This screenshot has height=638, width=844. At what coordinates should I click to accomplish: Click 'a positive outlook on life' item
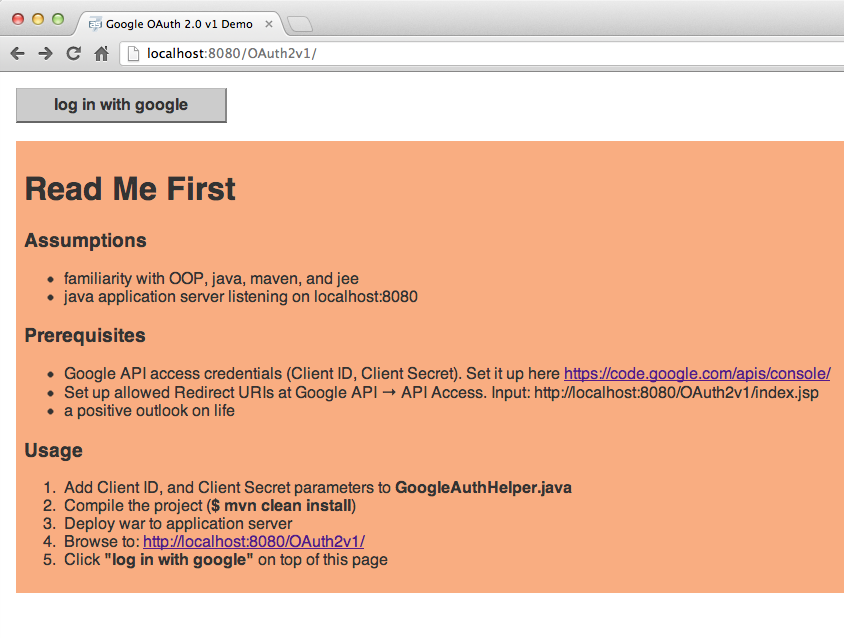click(x=149, y=411)
